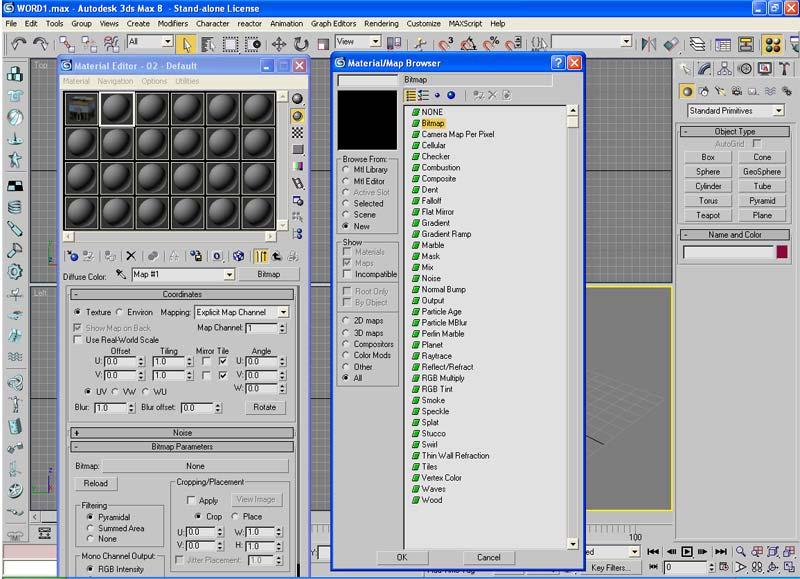Activate the Select Object arrow tool

[x=186, y=44]
